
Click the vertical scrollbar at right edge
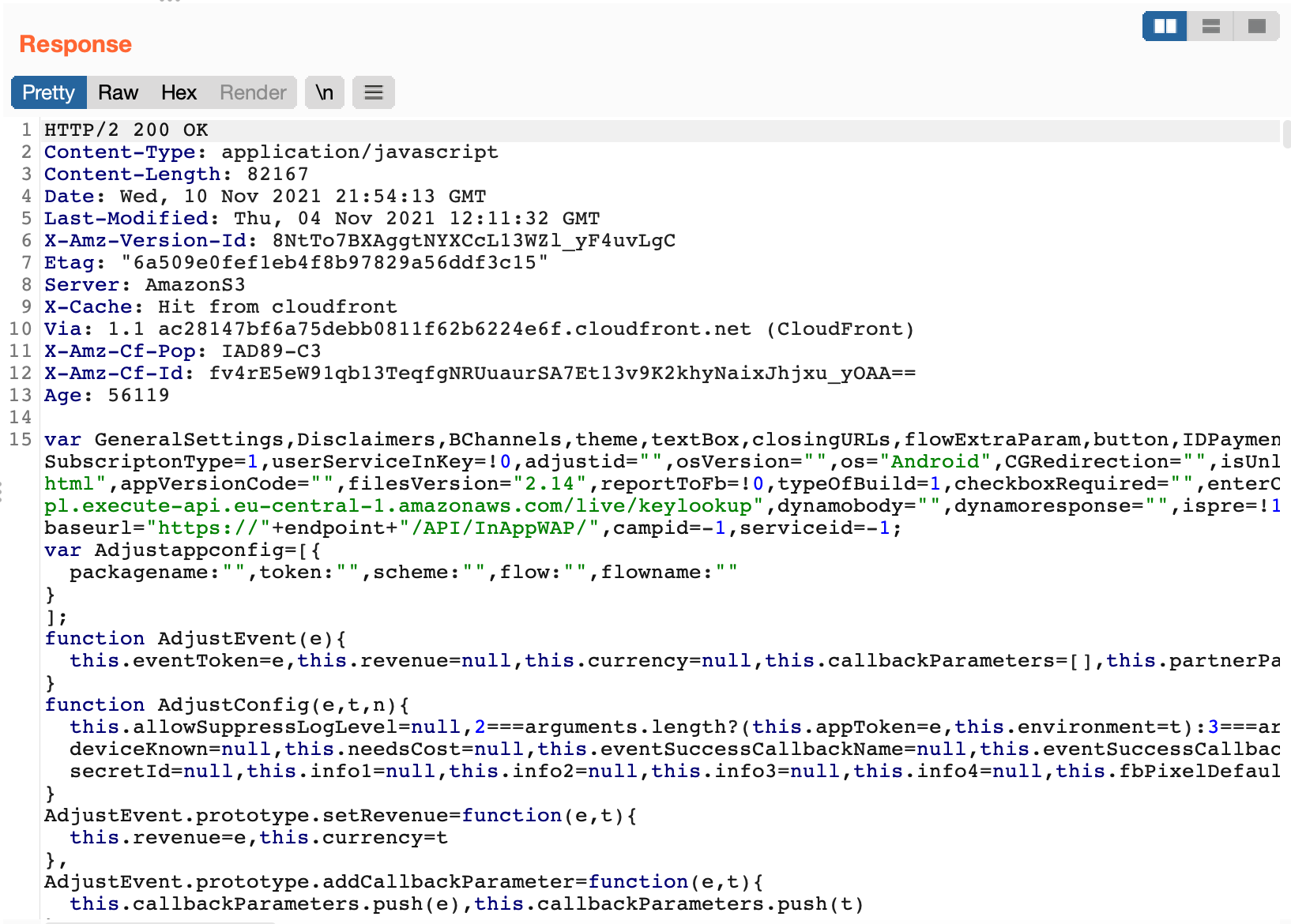1286,134
